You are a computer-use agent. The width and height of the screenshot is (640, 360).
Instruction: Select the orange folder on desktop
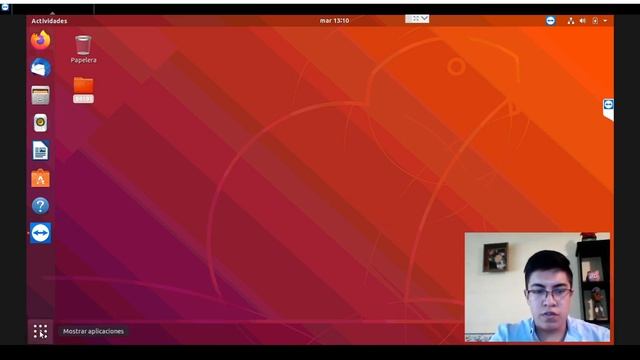tap(83, 90)
